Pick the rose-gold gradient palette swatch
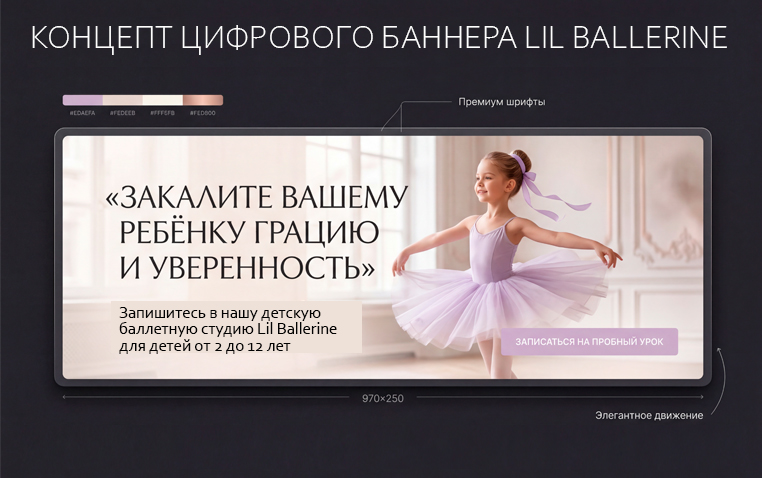The width and height of the screenshot is (762, 478). point(203,101)
